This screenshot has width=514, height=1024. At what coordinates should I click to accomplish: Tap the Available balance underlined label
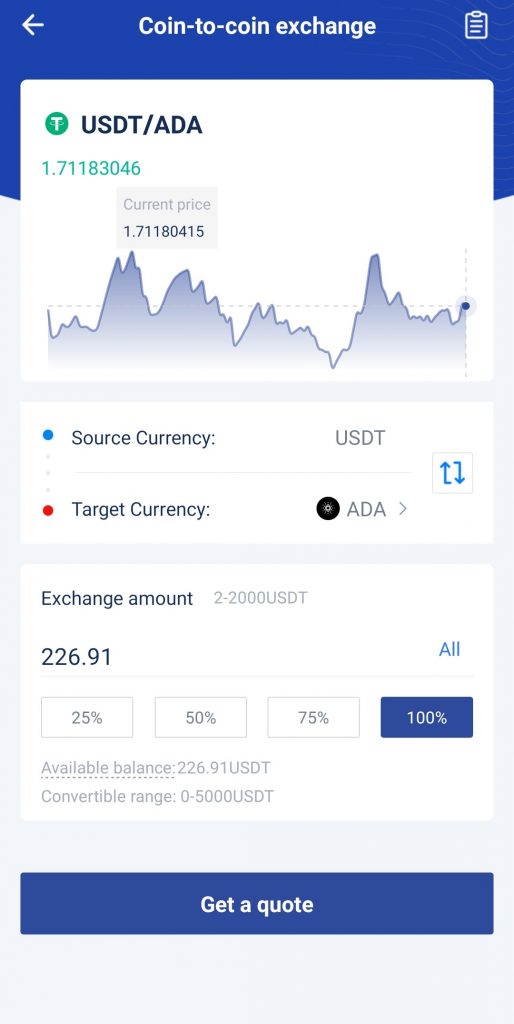pyautogui.click(x=108, y=768)
